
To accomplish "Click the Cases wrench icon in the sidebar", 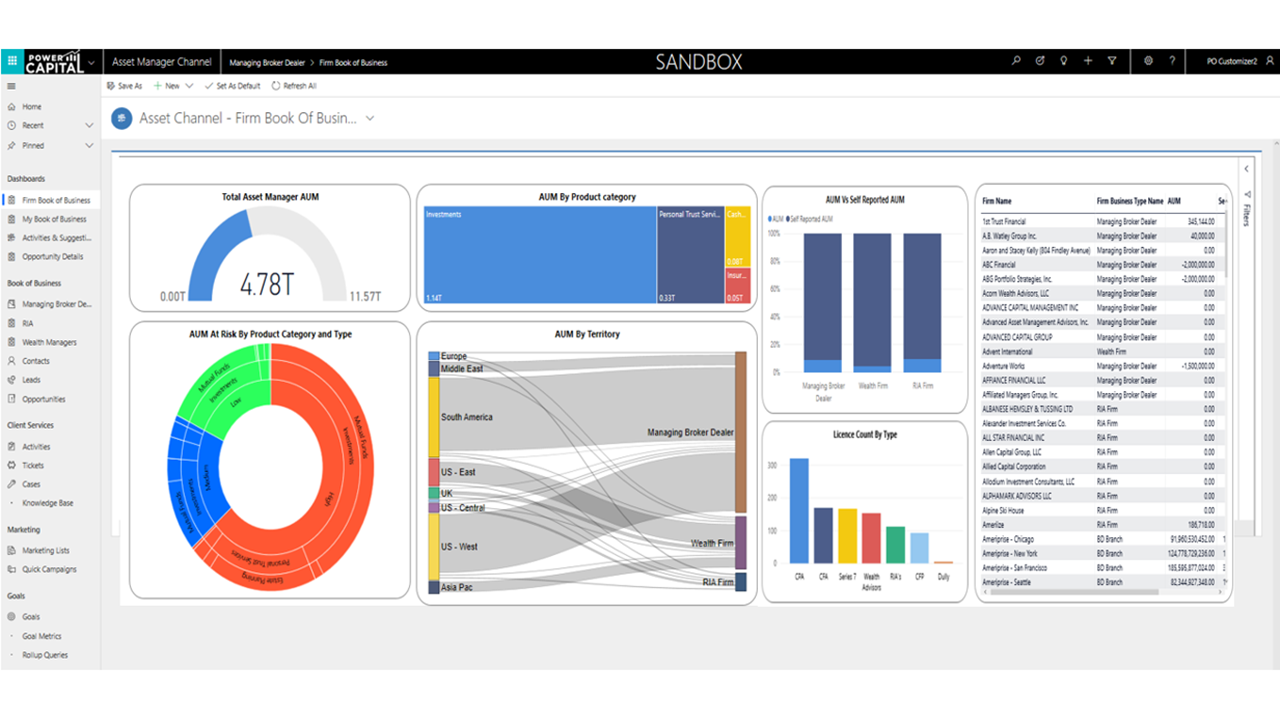I will [11, 485].
